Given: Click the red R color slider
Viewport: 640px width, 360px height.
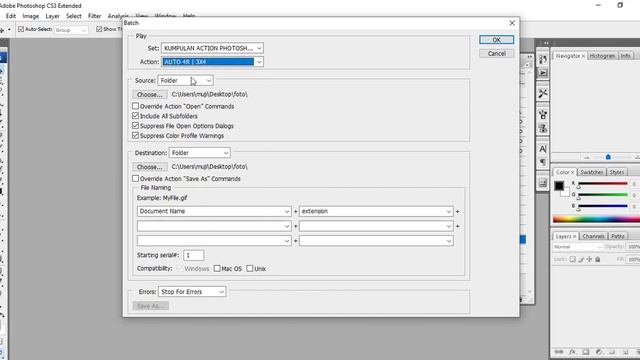Looking at the screenshot, I should click(602, 184).
